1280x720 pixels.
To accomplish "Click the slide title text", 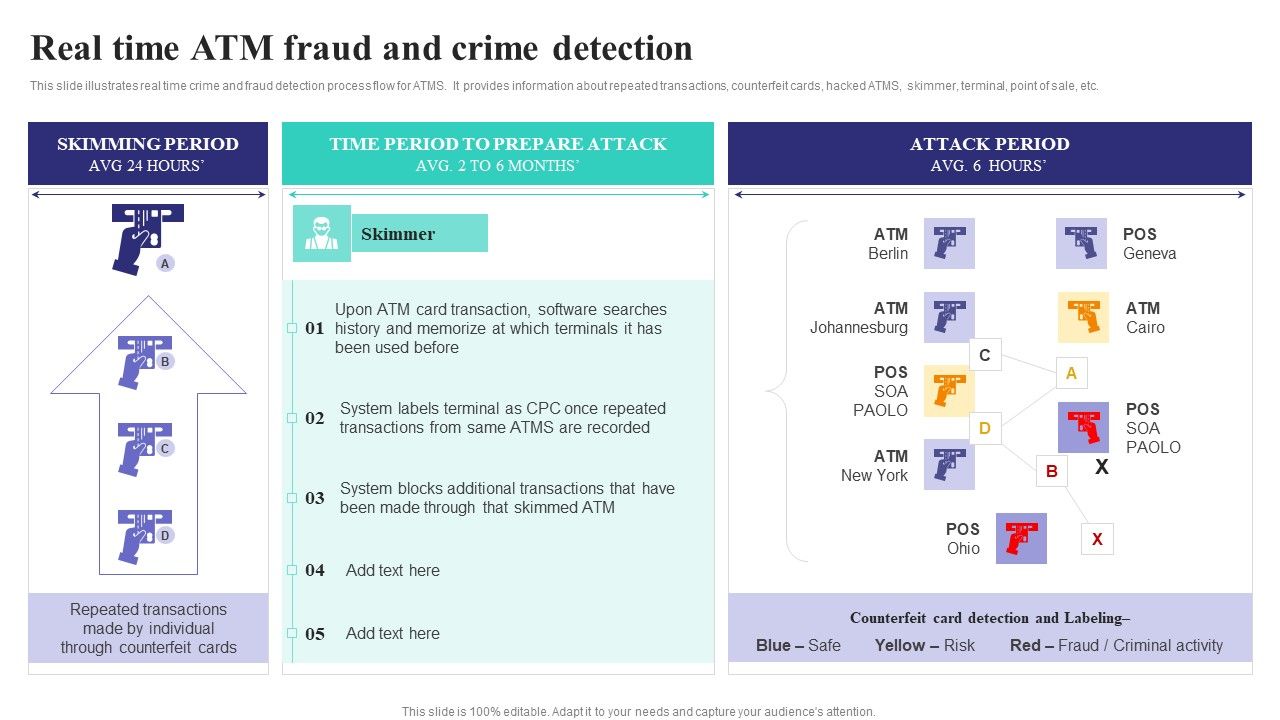I will (x=361, y=48).
